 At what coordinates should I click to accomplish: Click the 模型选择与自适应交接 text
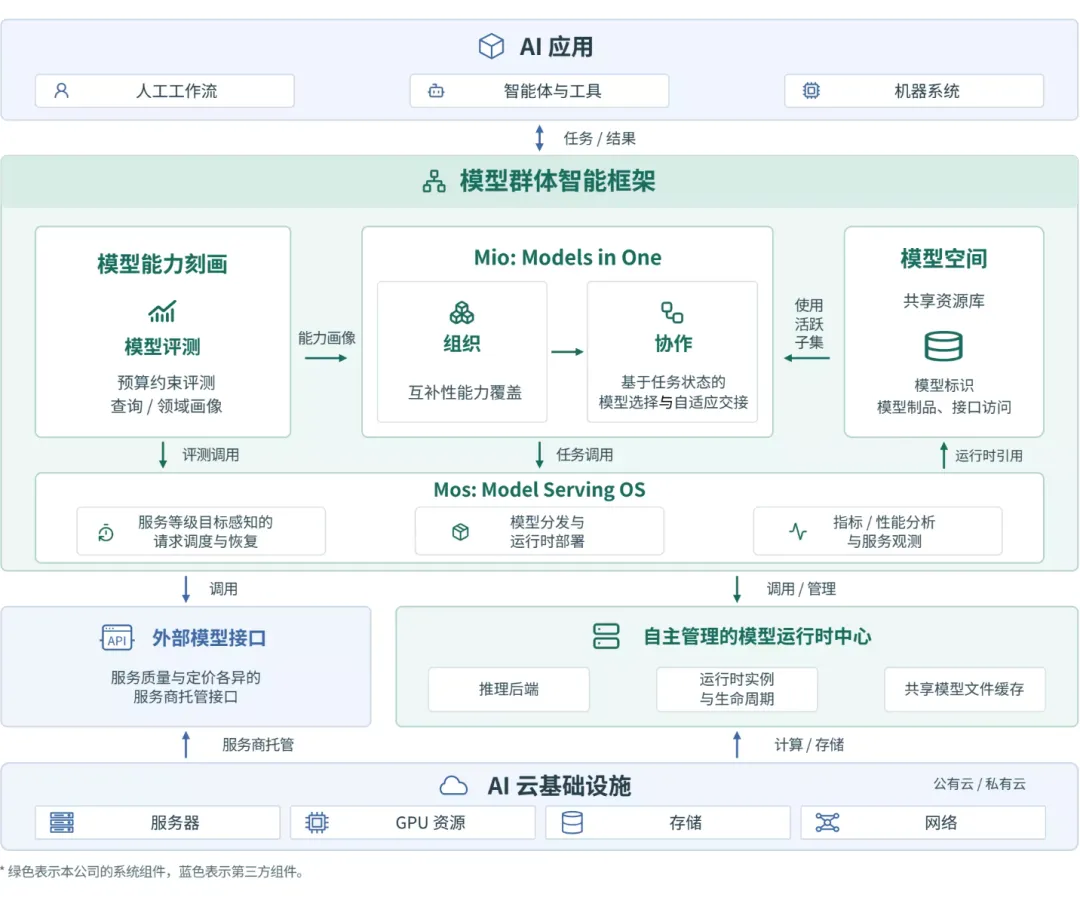(x=674, y=402)
